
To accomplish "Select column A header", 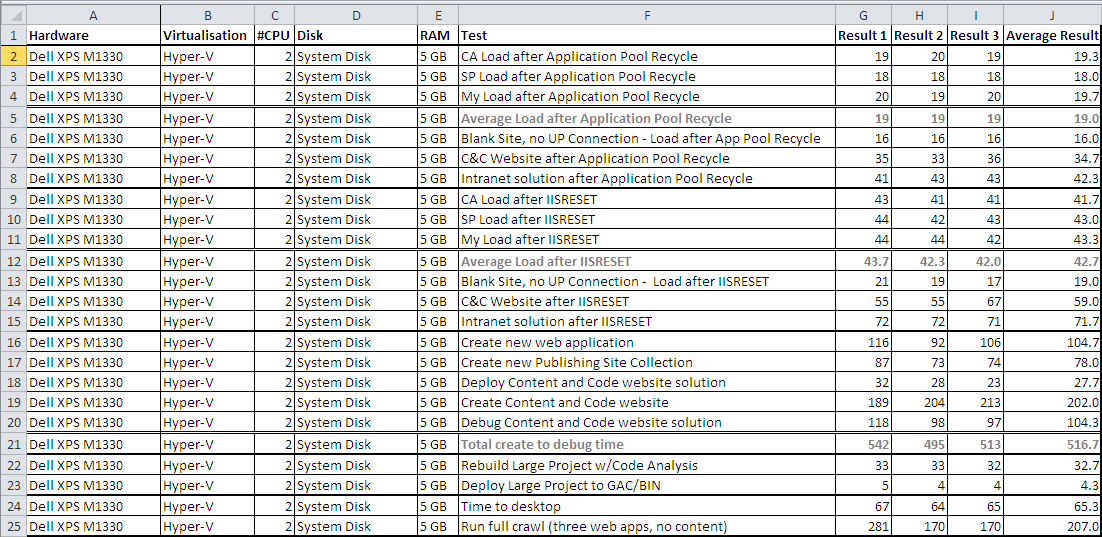I will click(93, 14).
